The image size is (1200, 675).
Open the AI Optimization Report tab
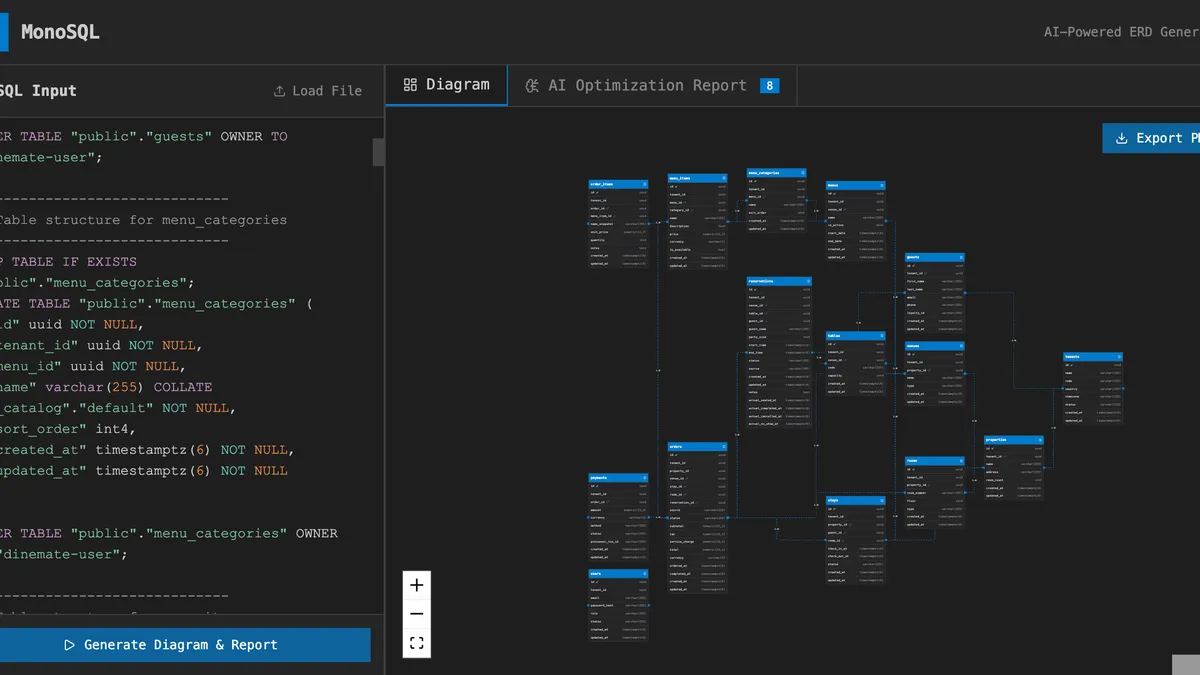[x=652, y=86]
